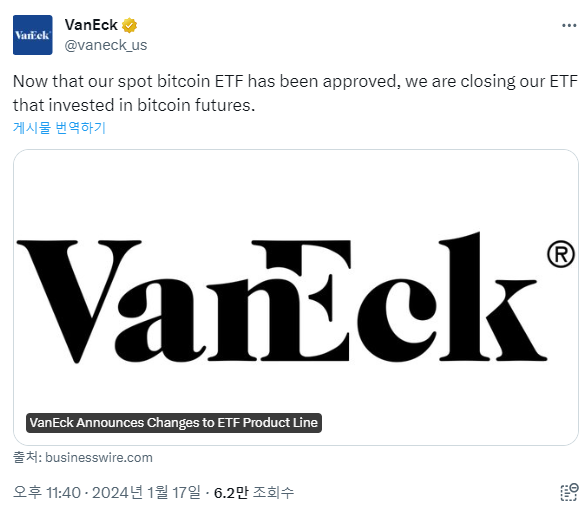Image resolution: width=588 pixels, height=515 pixels.
Task: Select the 게시물 번역하기 translate link
Action: click(59, 128)
